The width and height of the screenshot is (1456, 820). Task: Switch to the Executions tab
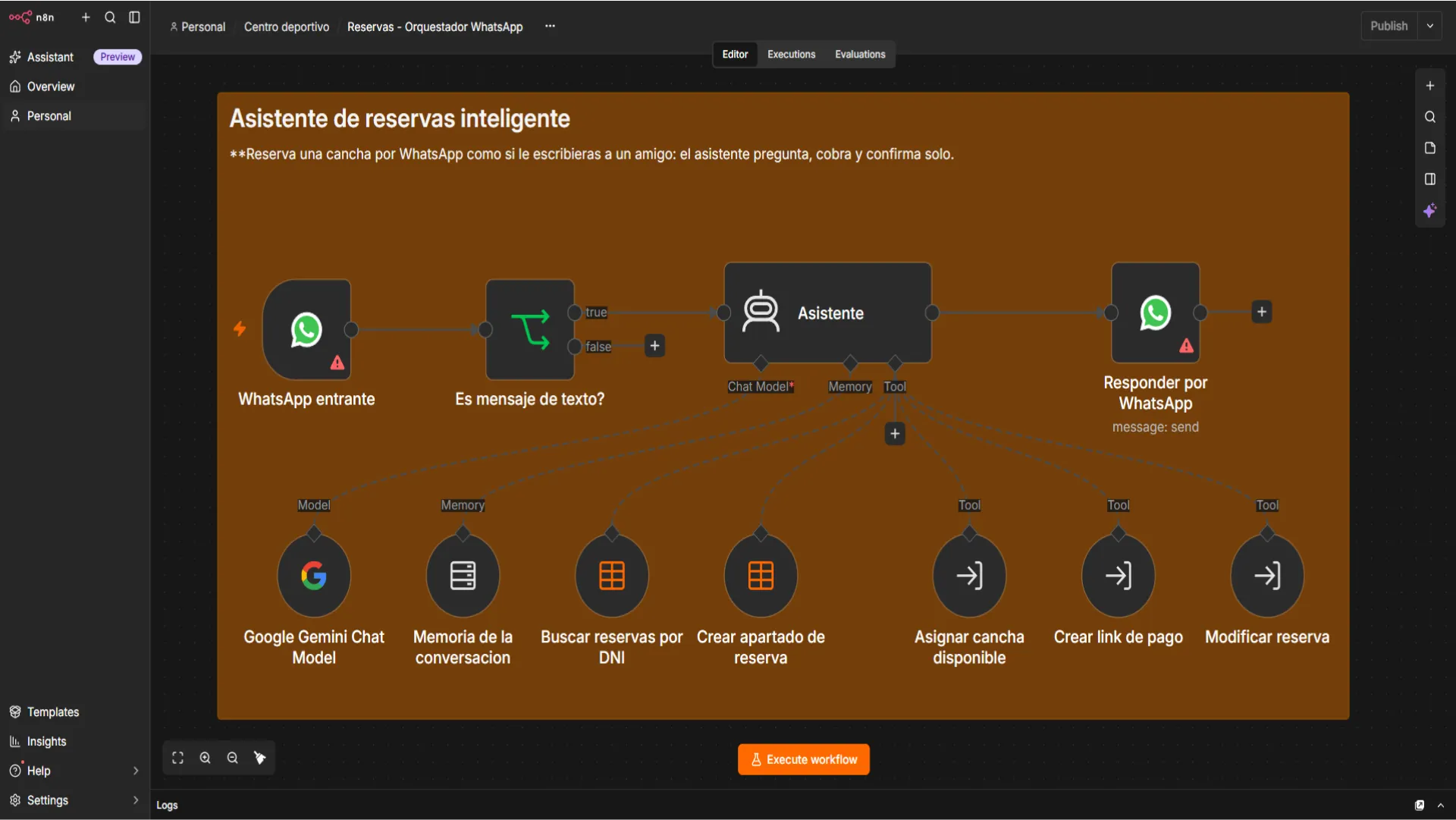pyautogui.click(x=791, y=55)
